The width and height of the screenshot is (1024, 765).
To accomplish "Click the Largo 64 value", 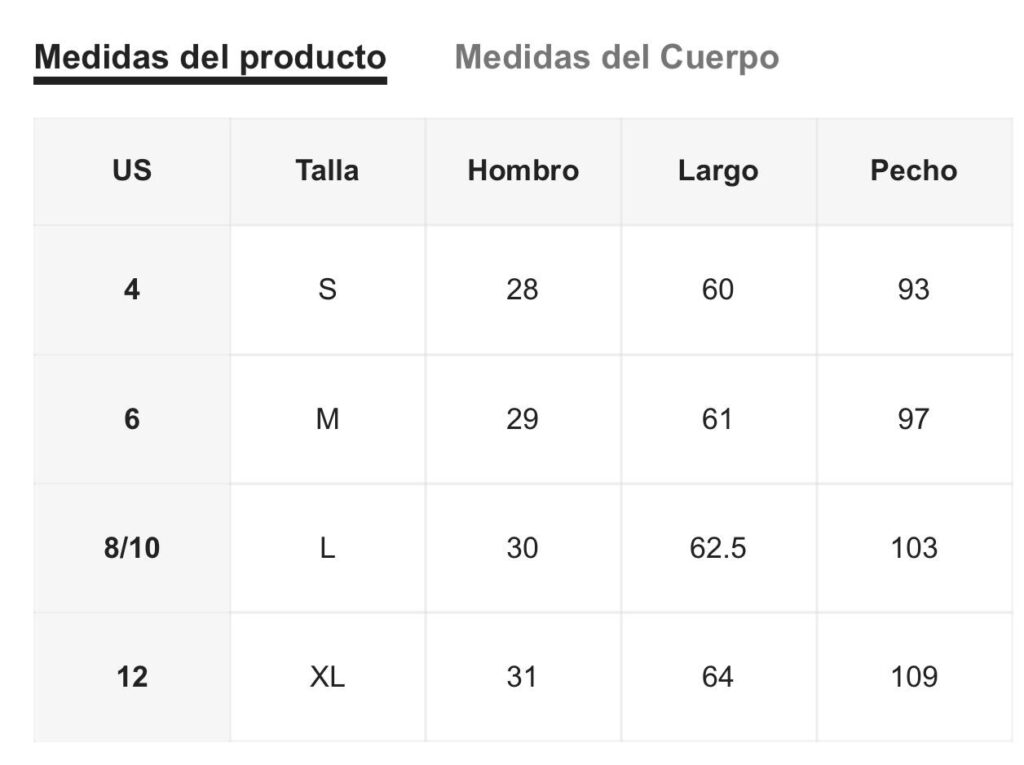I will coord(717,677).
